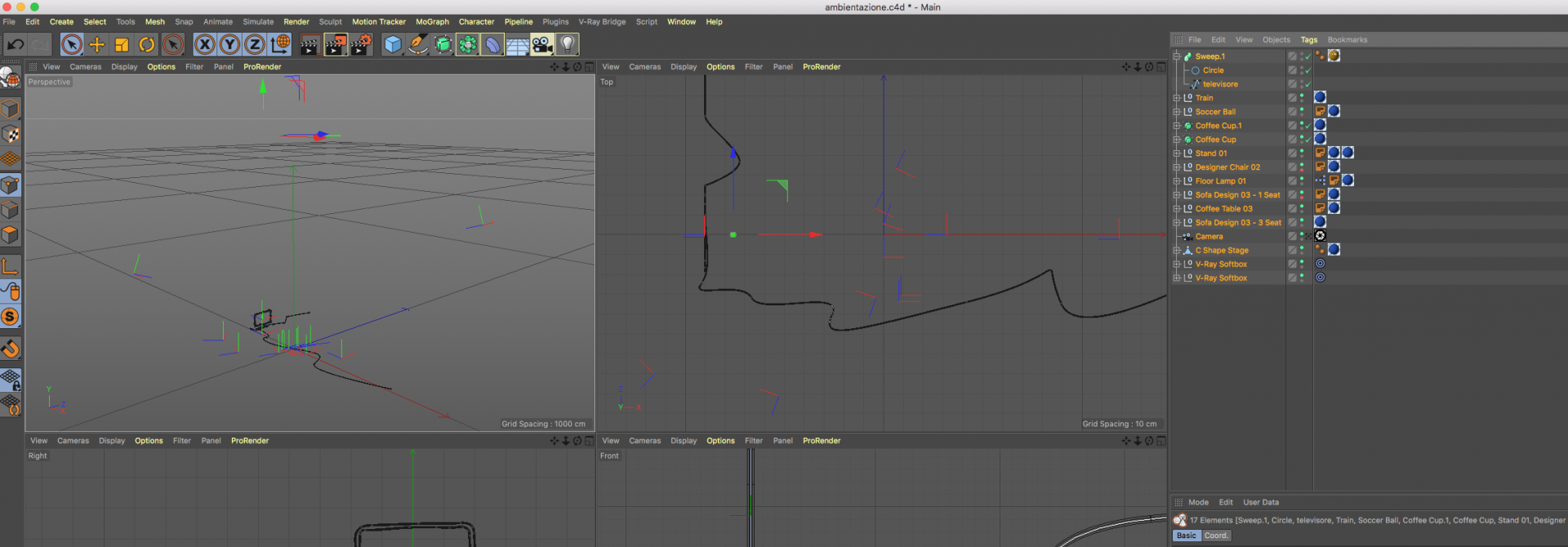
Task: Open the Subdivision Surface generator icon
Action: [x=443, y=44]
